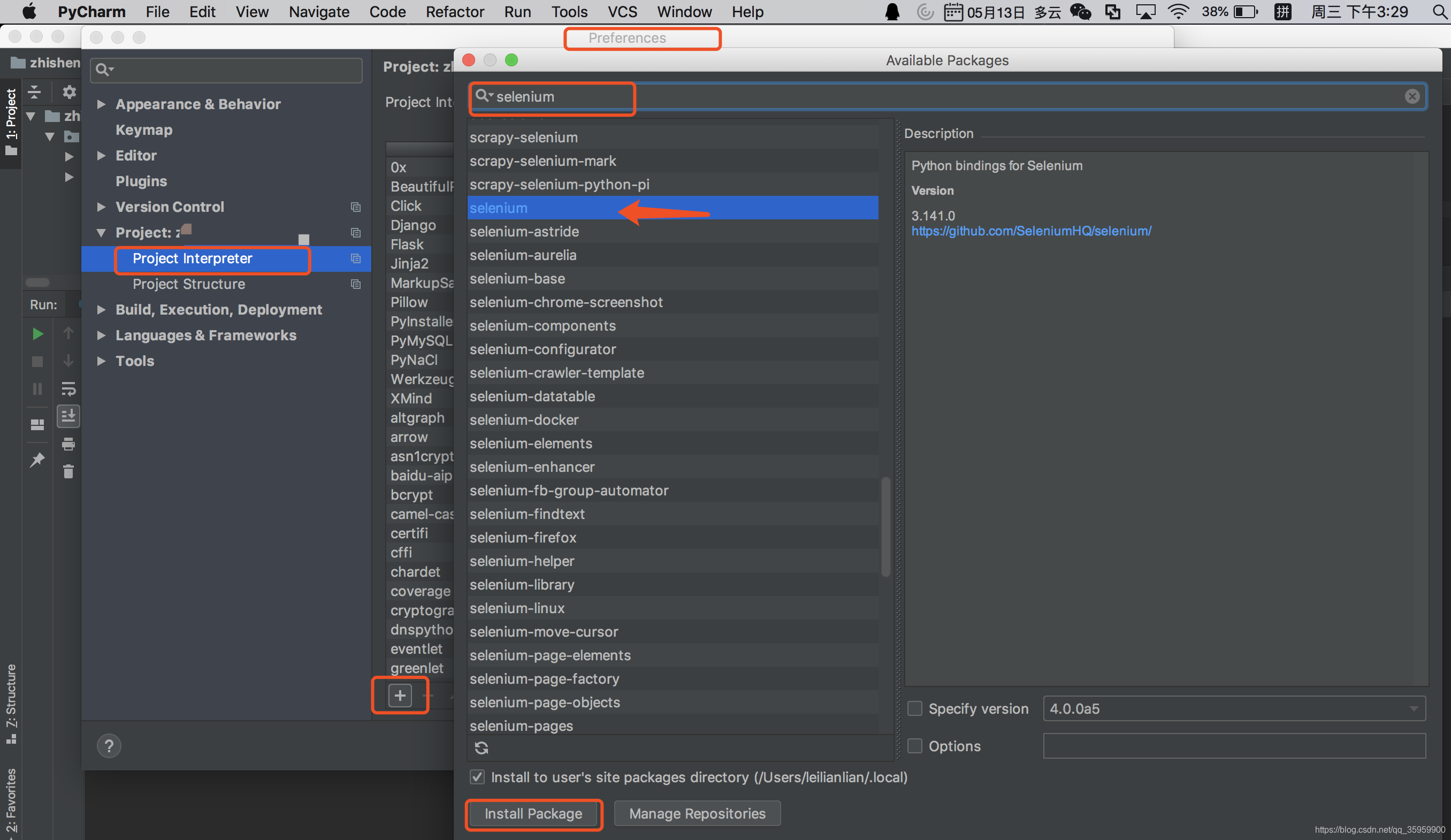
Task: Click the reload packages list icon
Action: point(482,747)
